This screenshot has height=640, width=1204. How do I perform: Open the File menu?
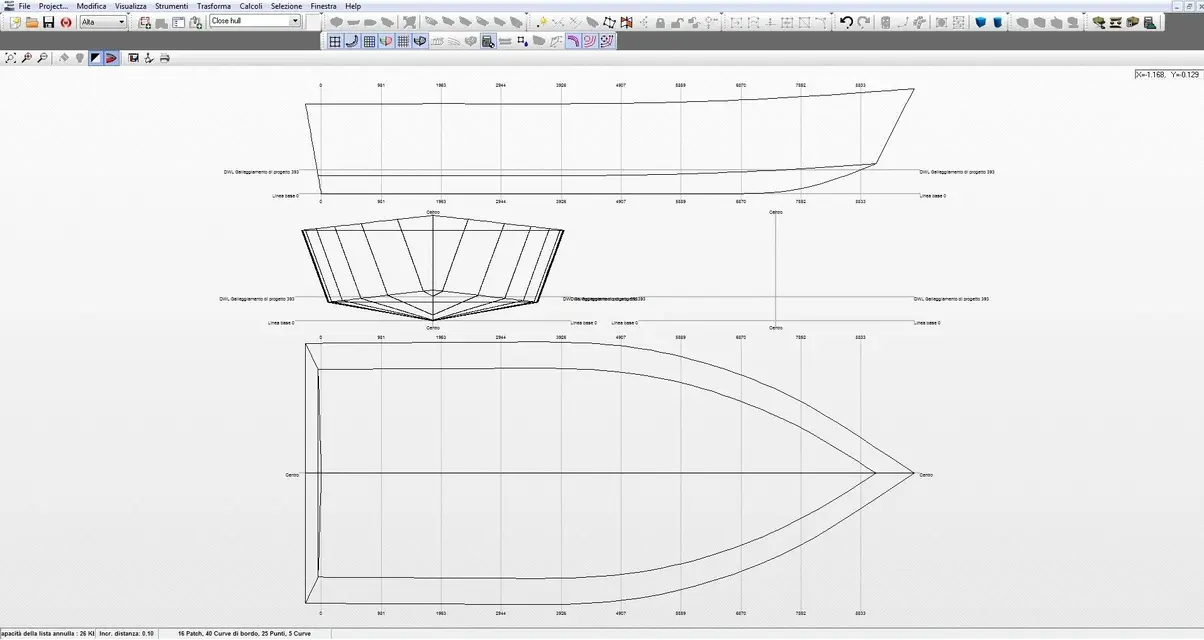pyautogui.click(x=25, y=6)
